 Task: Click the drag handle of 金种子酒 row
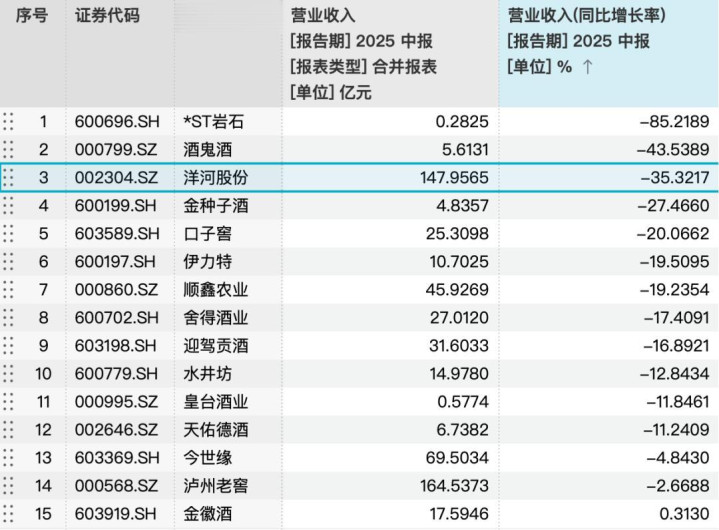coord(8,205)
